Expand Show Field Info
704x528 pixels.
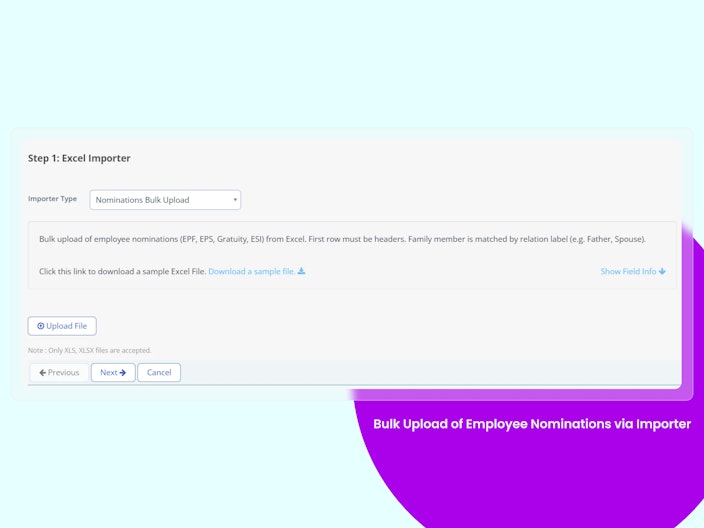(633, 271)
